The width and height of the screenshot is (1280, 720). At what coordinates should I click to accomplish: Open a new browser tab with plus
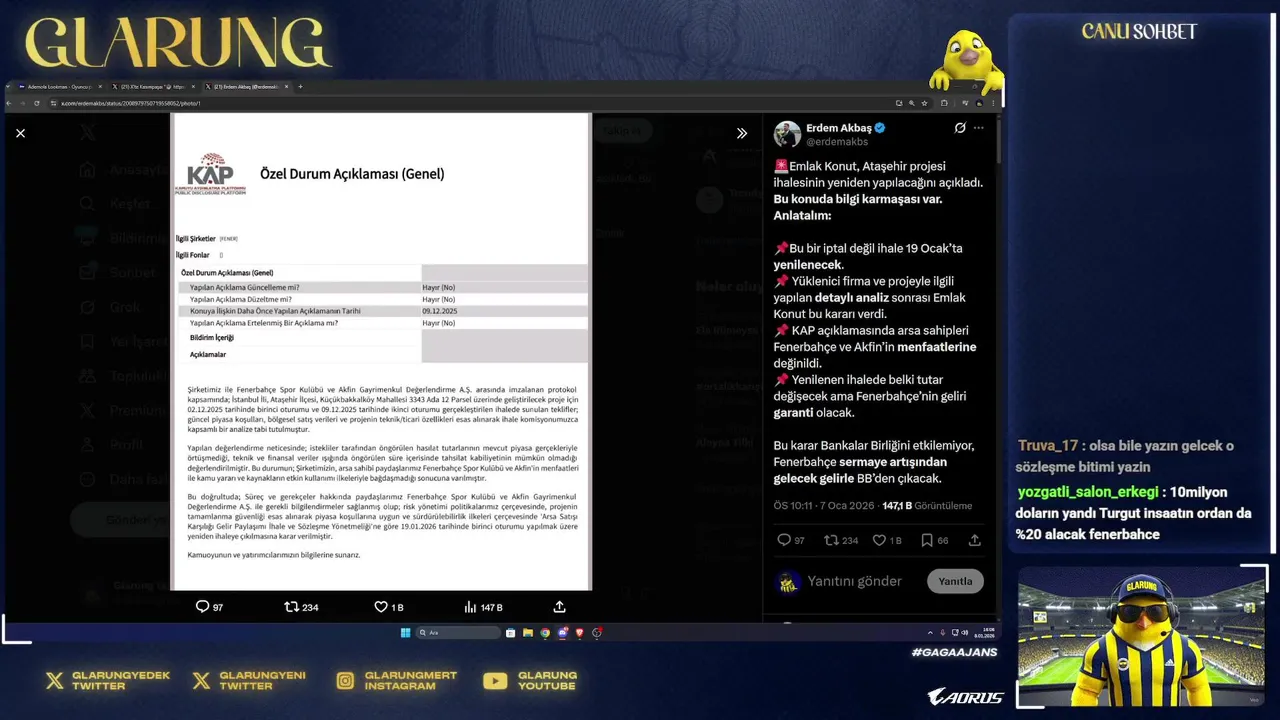[300, 87]
